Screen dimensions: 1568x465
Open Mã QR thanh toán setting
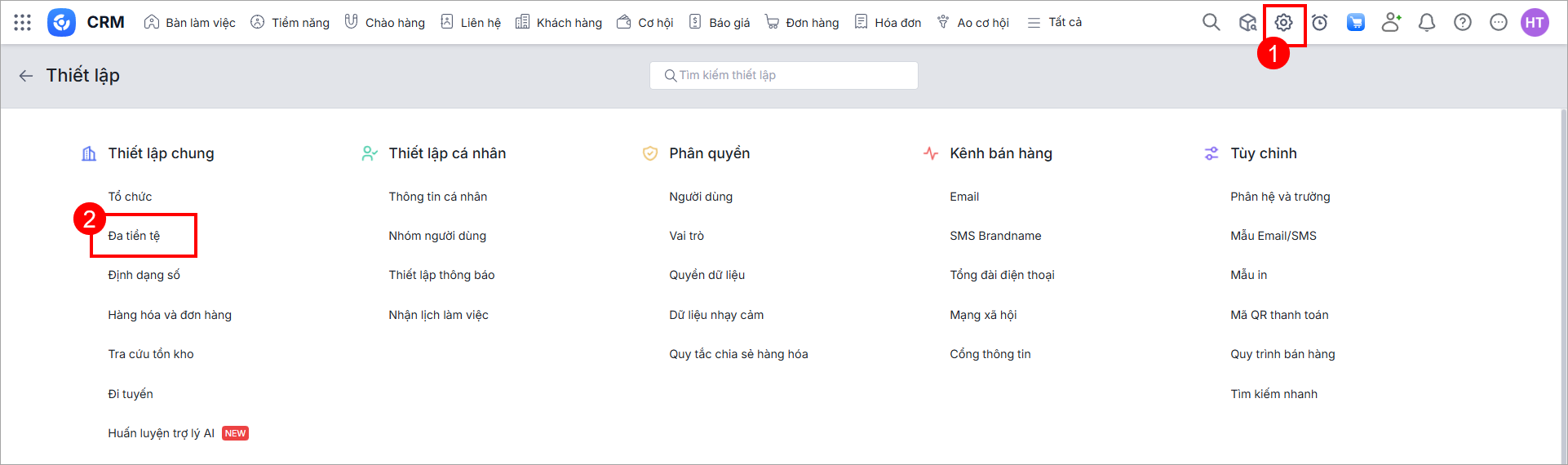point(1279,315)
